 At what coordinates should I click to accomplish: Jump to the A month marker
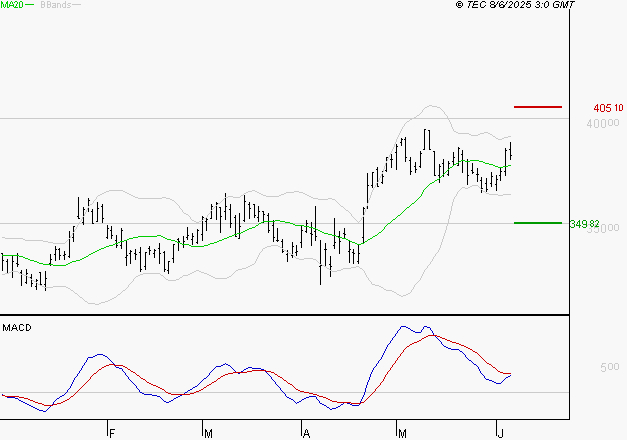307,433
